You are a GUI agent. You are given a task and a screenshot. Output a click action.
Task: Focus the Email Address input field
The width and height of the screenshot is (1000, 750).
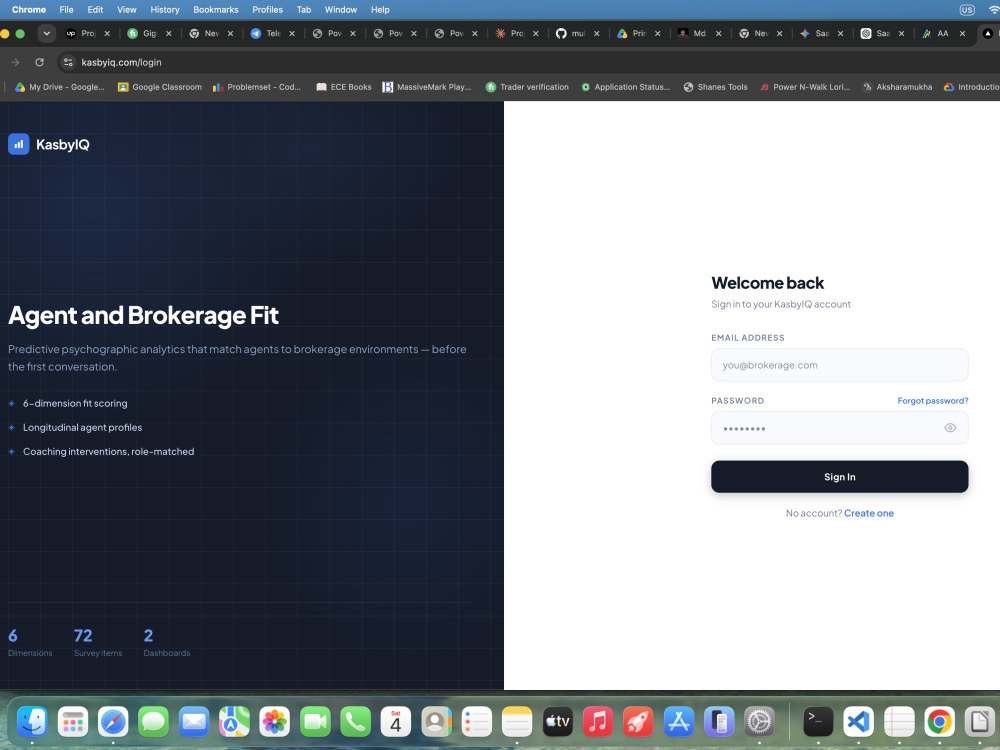[839, 365]
